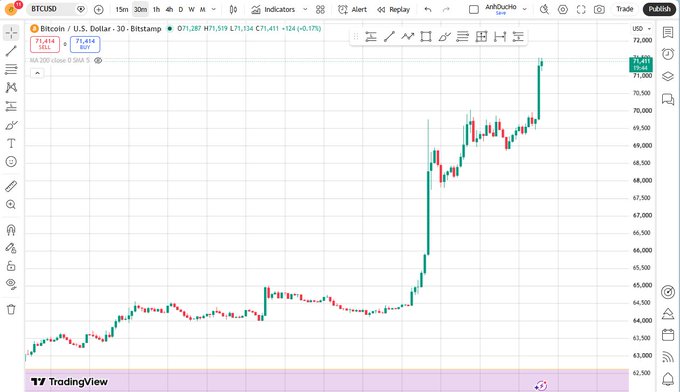Open the Indicators dialog
This screenshot has height=392, width=680.
point(273,9)
